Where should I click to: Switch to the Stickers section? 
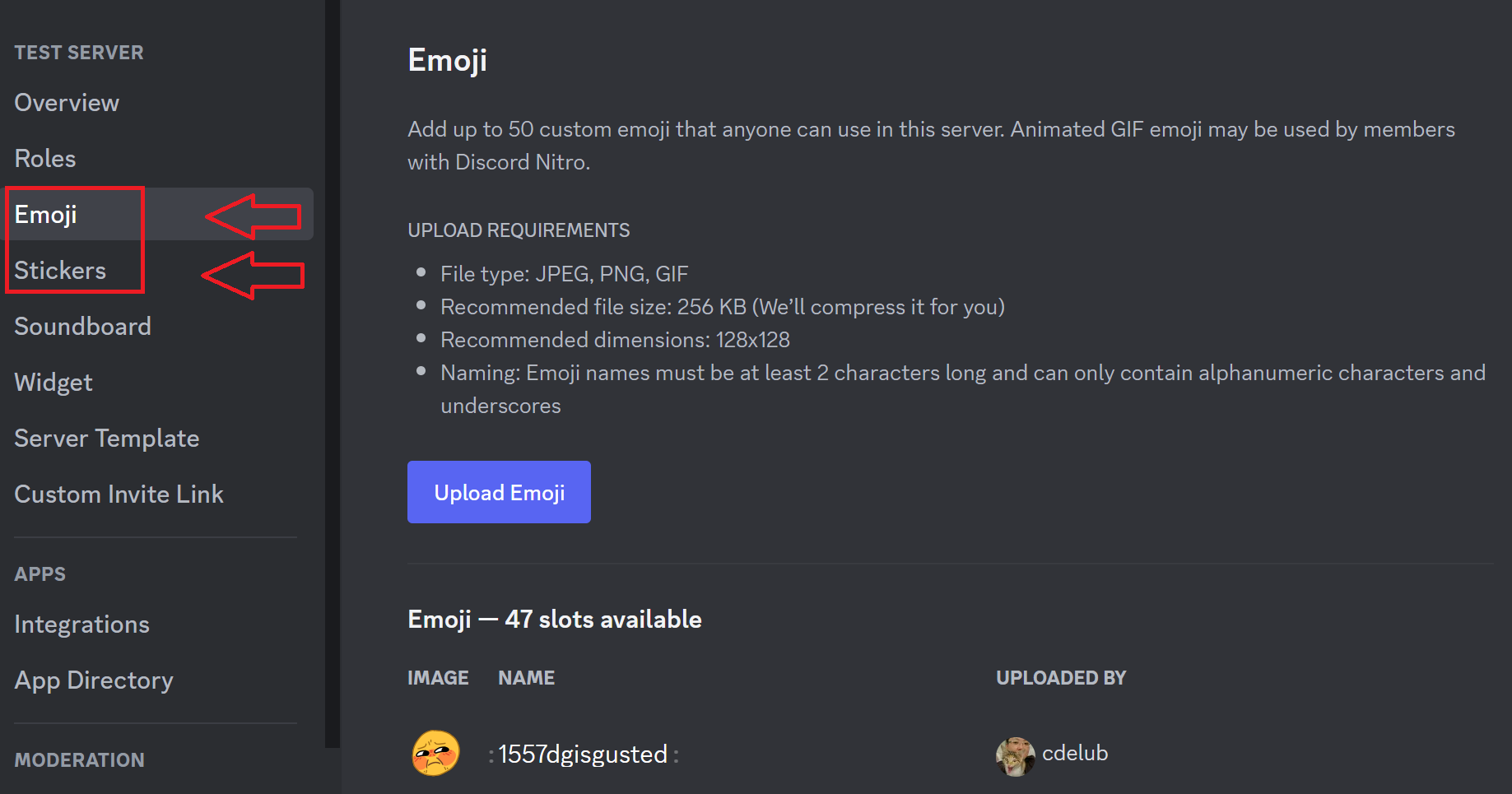tap(60, 270)
